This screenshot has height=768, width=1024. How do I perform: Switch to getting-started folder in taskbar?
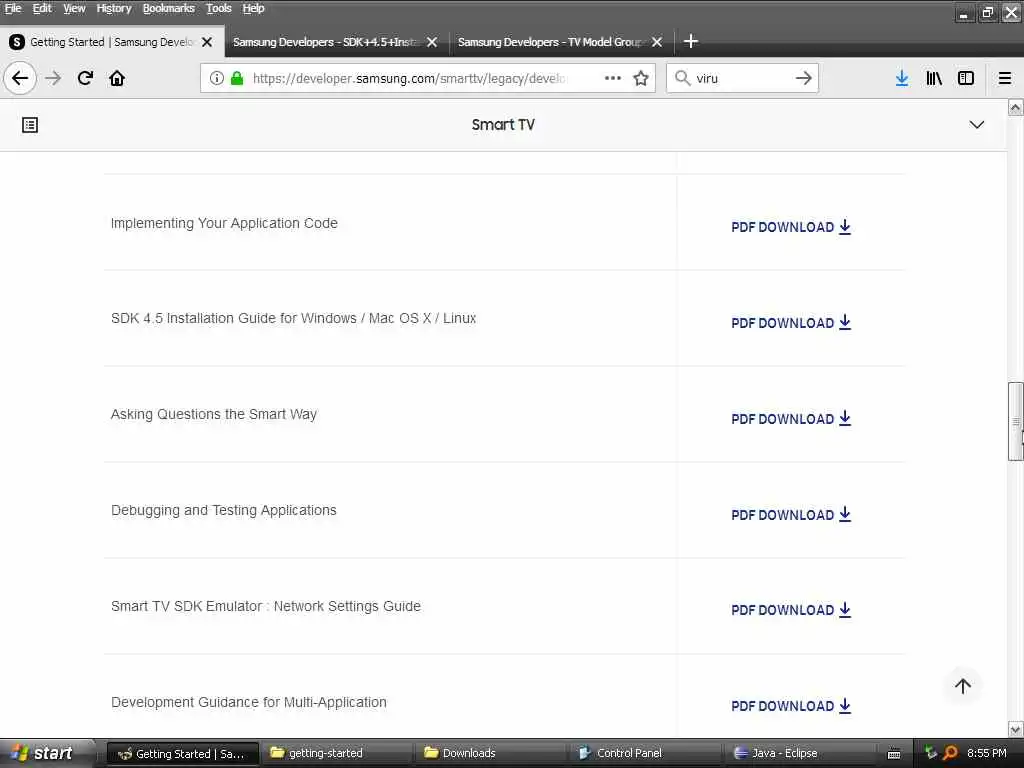point(338,753)
